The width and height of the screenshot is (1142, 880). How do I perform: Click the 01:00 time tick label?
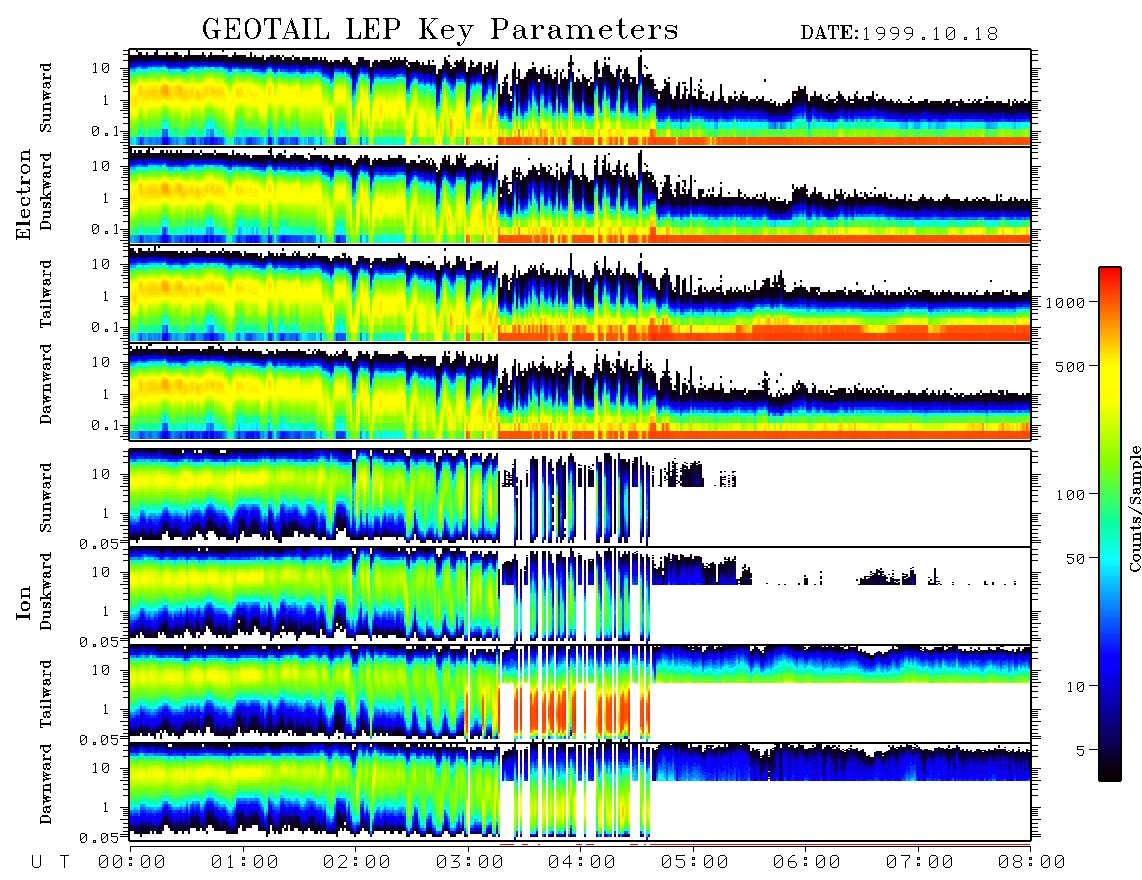click(x=245, y=863)
